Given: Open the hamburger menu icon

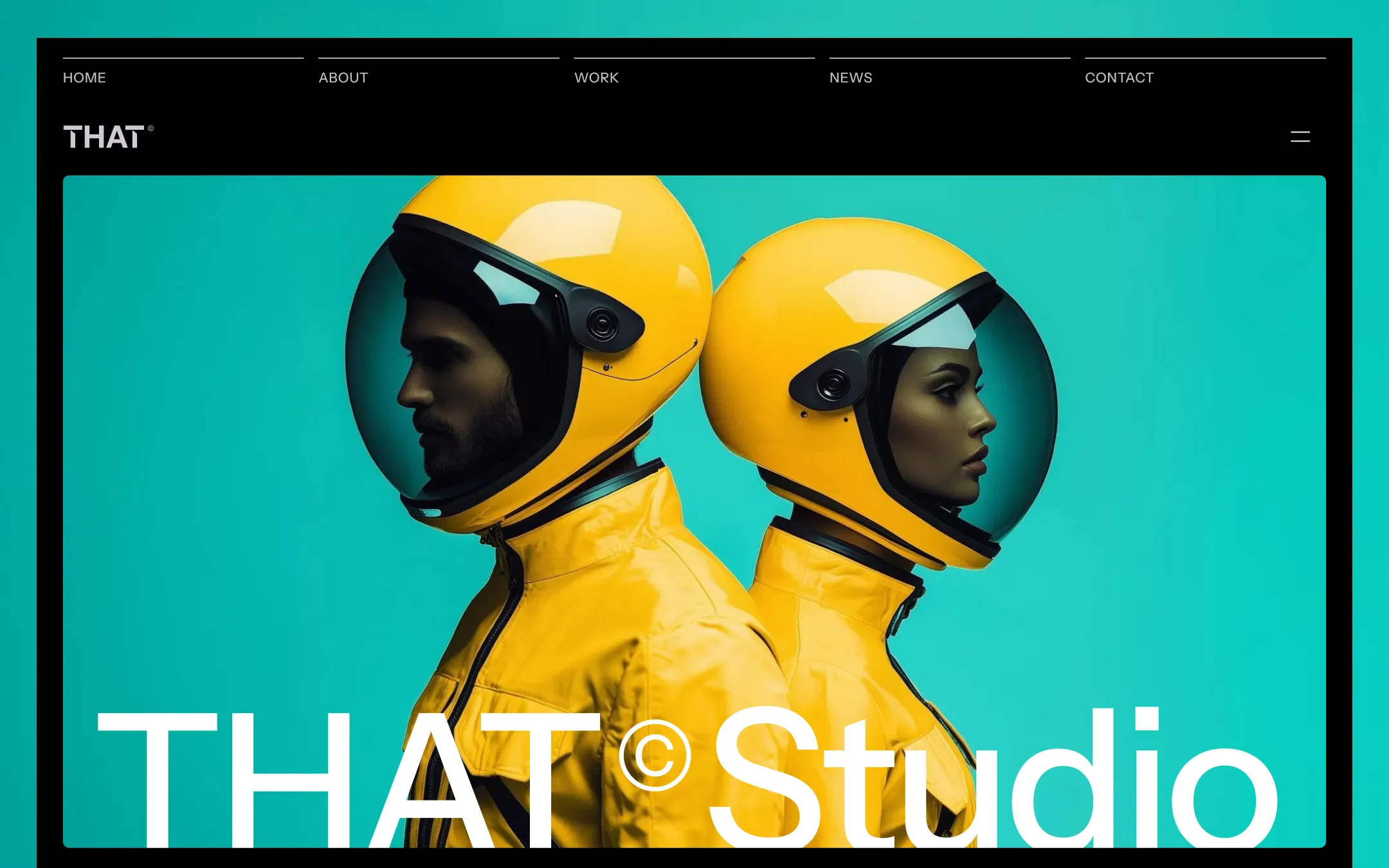Looking at the screenshot, I should [x=1300, y=136].
